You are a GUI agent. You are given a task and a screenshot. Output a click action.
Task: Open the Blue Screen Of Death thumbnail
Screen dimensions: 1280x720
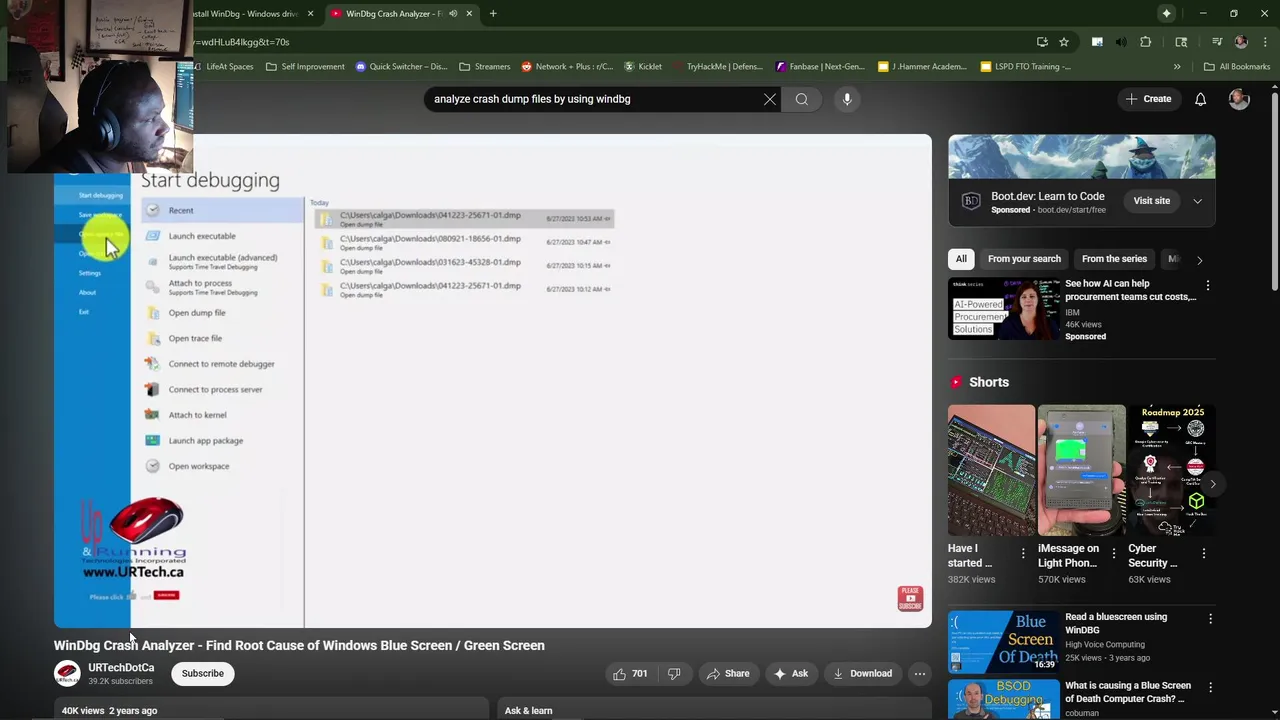click(1004, 642)
